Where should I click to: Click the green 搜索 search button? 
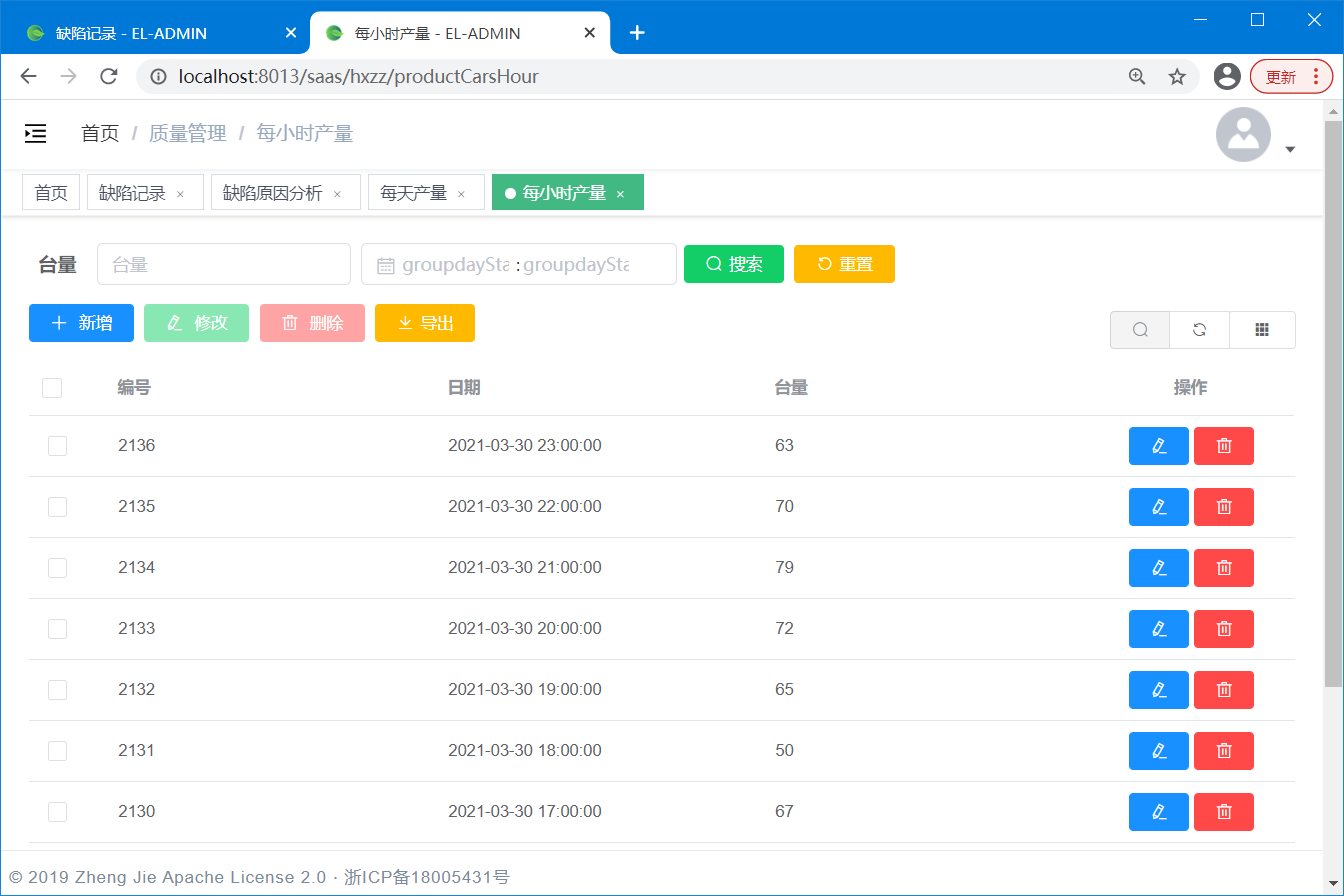[x=733, y=264]
